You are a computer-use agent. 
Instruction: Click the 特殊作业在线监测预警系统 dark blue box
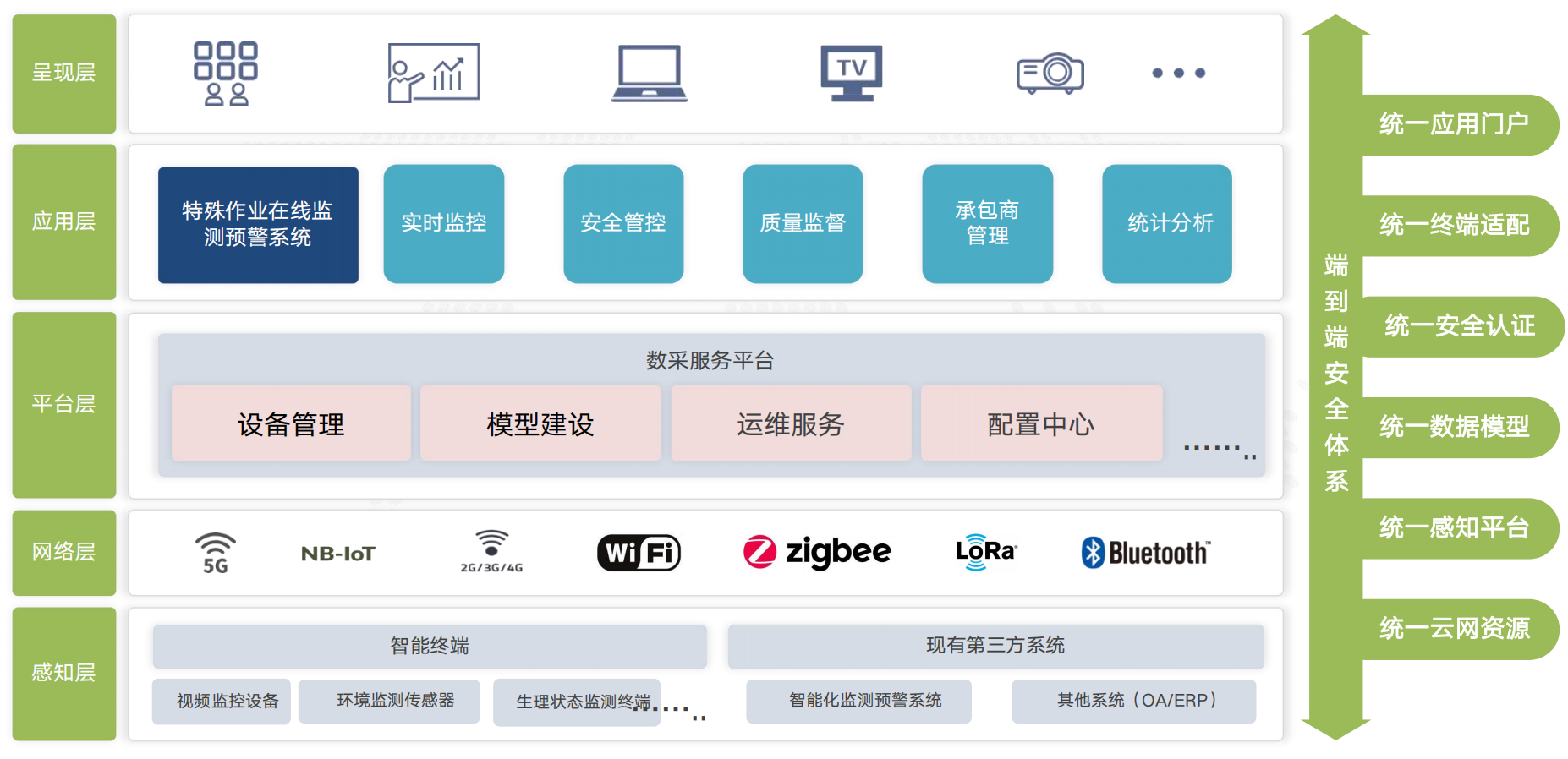pyautogui.click(x=258, y=224)
